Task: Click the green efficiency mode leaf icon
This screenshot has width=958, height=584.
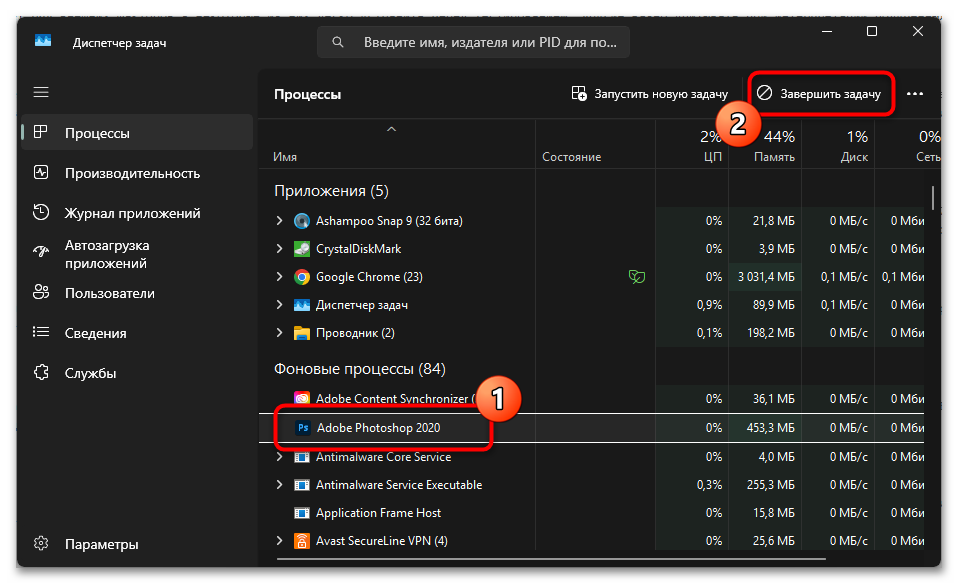Action: pyautogui.click(x=637, y=277)
